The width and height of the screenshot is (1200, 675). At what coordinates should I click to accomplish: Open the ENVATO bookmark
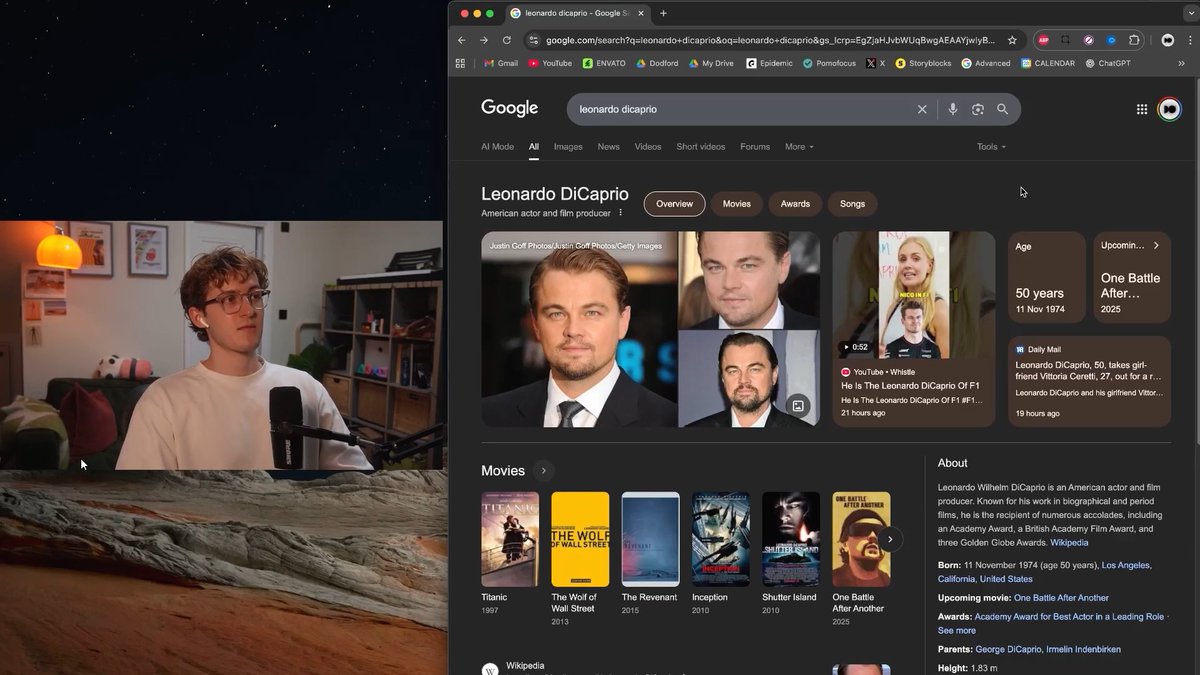[x=604, y=63]
